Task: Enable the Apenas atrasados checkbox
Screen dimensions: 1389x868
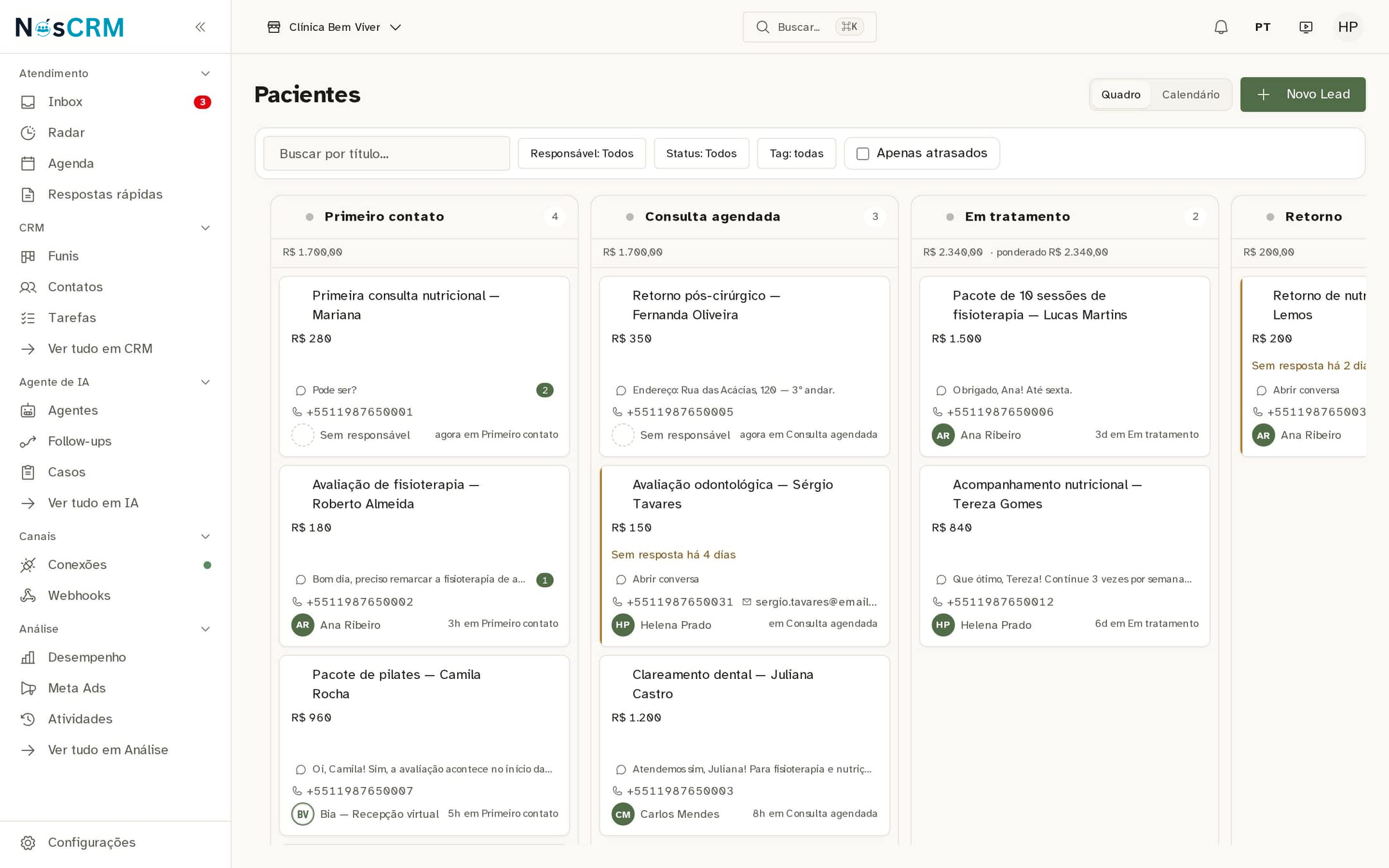Action: pyautogui.click(x=863, y=154)
